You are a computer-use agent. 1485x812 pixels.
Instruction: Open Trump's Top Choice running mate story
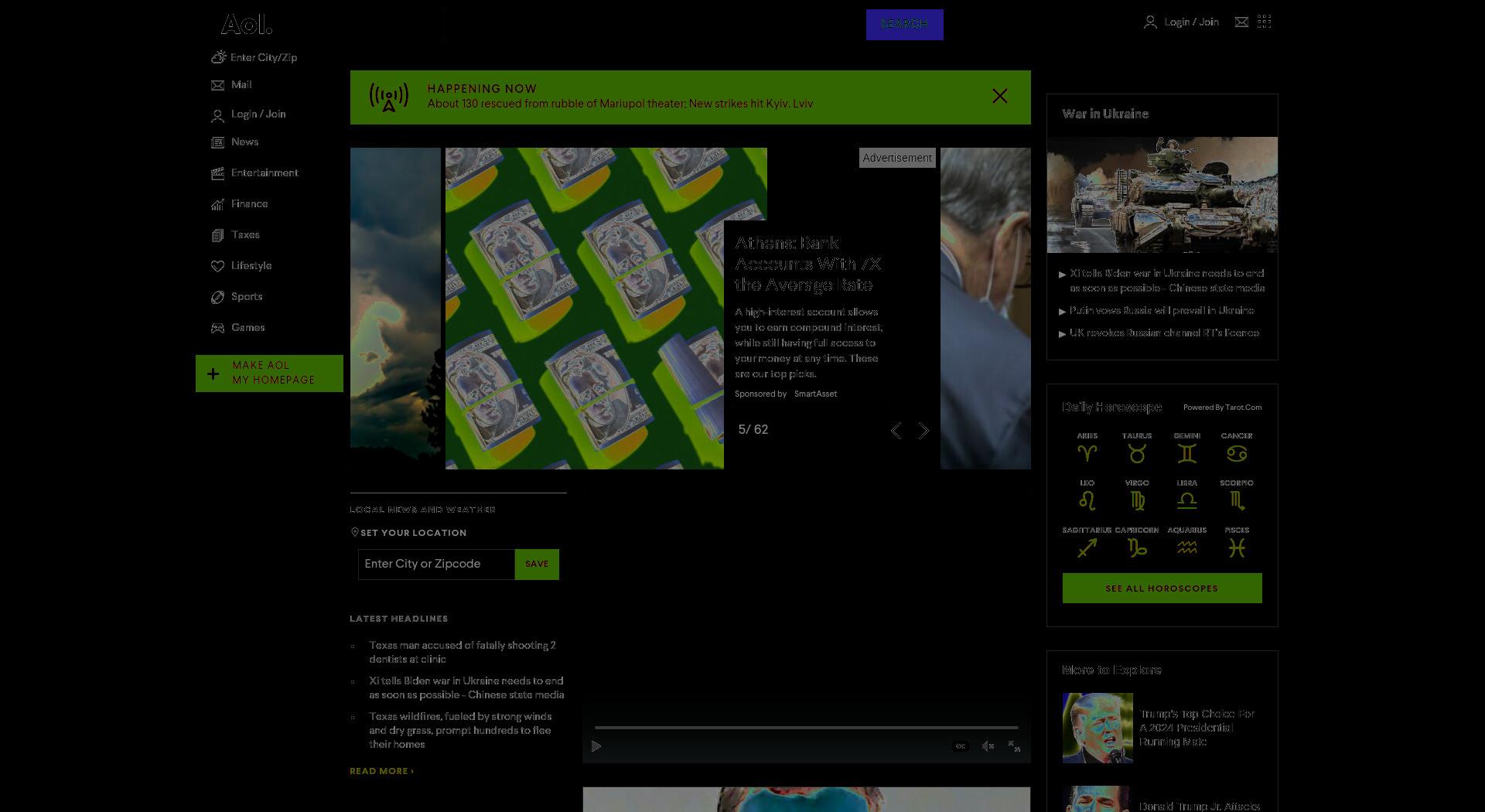pos(1197,728)
